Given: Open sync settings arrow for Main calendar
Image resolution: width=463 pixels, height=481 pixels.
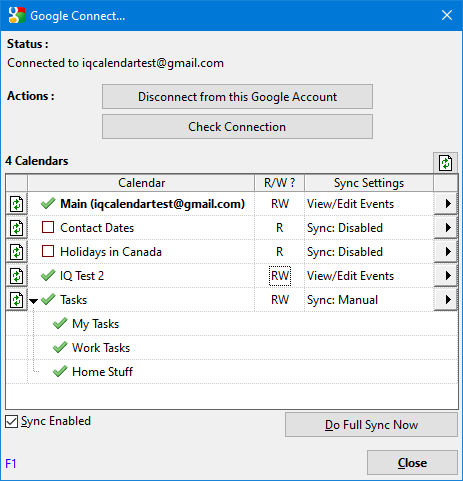Looking at the screenshot, I should 445,204.
